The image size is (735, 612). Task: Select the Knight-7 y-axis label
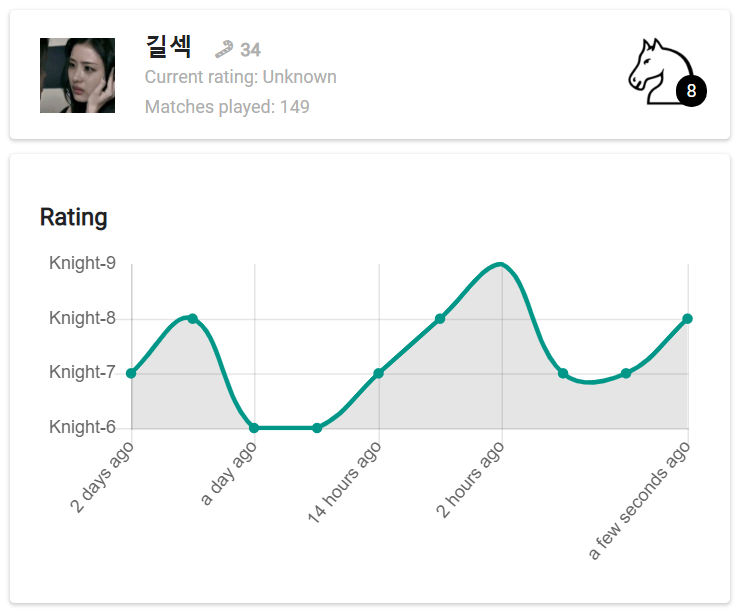coord(82,373)
